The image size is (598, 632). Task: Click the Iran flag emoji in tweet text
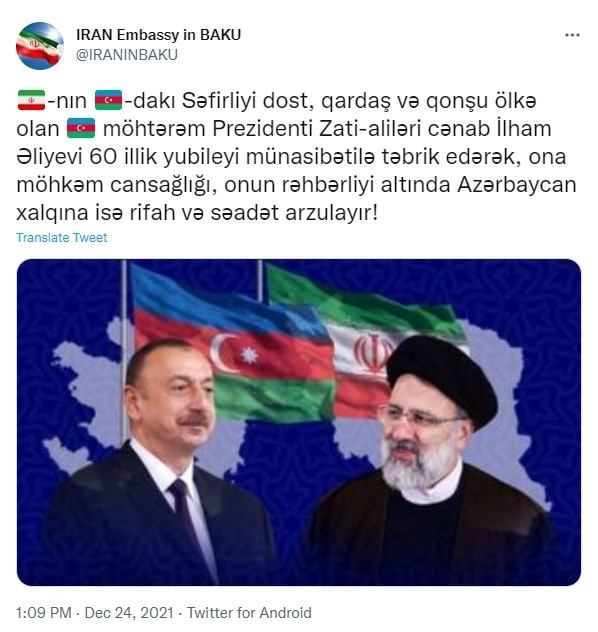[x=31, y=100]
